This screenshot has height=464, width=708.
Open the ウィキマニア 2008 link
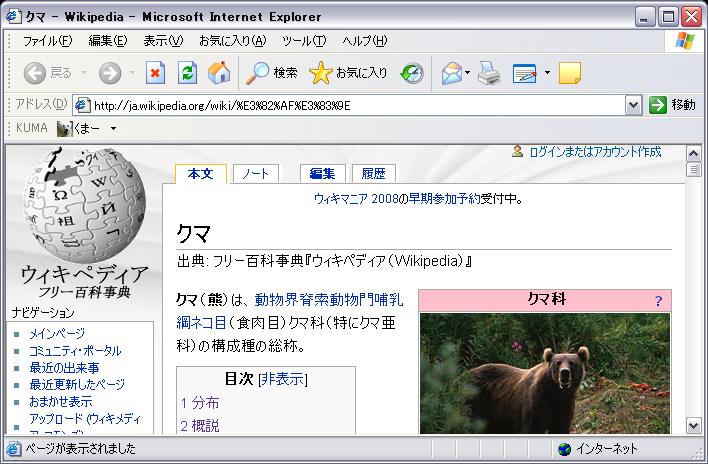click(x=356, y=199)
